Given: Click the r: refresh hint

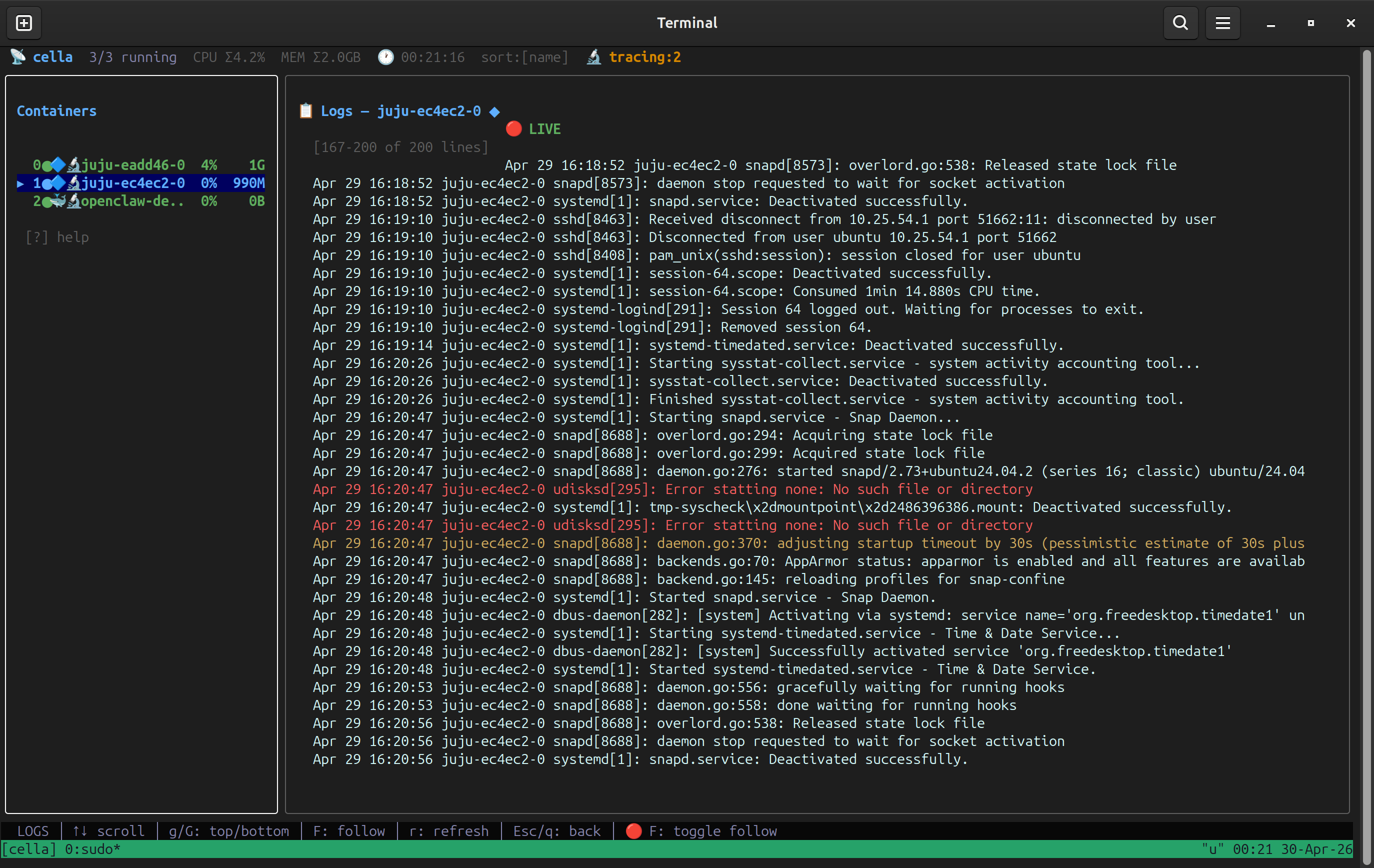Looking at the screenshot, I should click(449, 831).
